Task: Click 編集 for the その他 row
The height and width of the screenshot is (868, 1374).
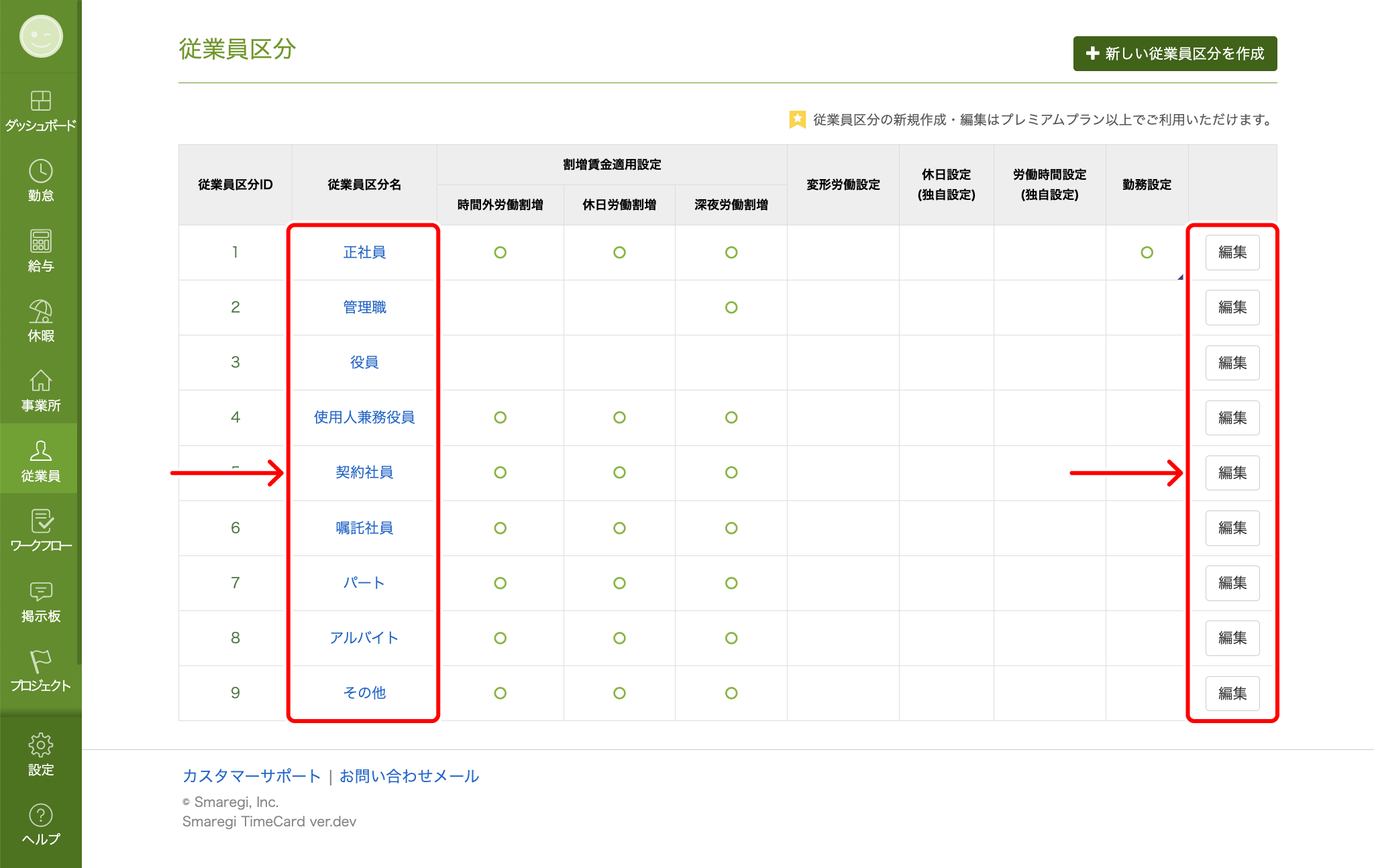Action: tap(1232, 694)
